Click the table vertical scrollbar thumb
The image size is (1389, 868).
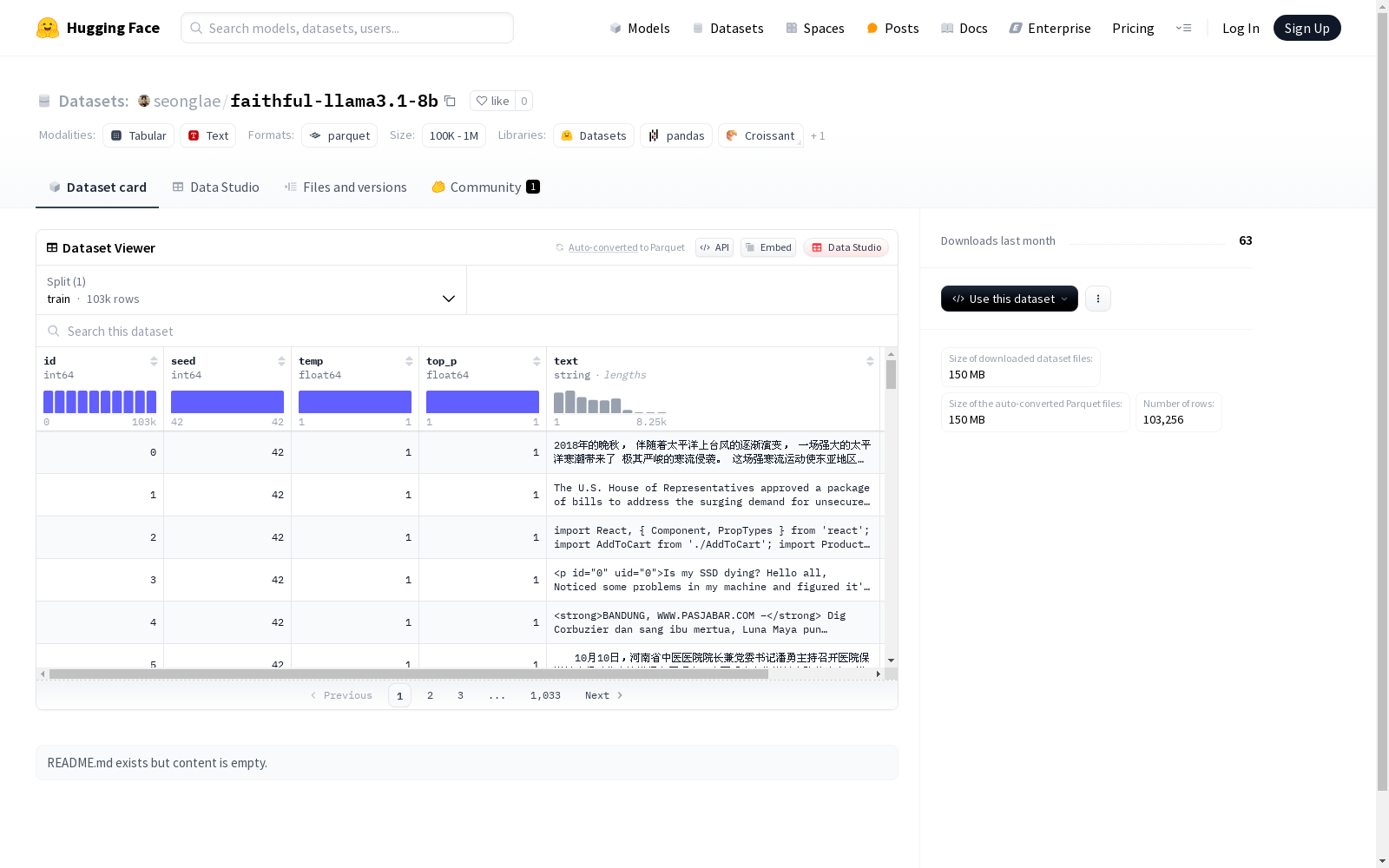[x=891, y=375]
